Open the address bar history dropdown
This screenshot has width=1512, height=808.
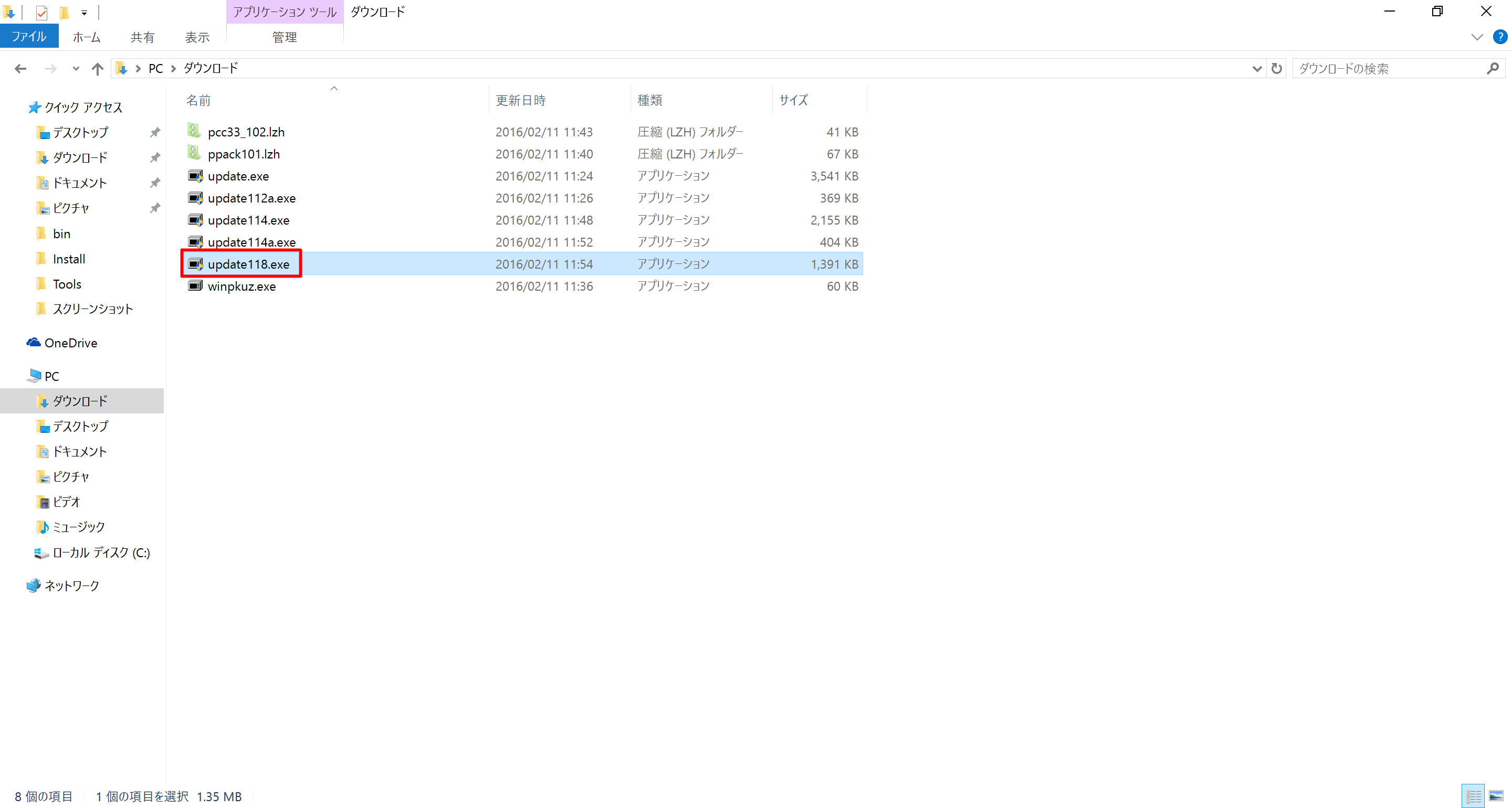click(x=1257, y=69)
